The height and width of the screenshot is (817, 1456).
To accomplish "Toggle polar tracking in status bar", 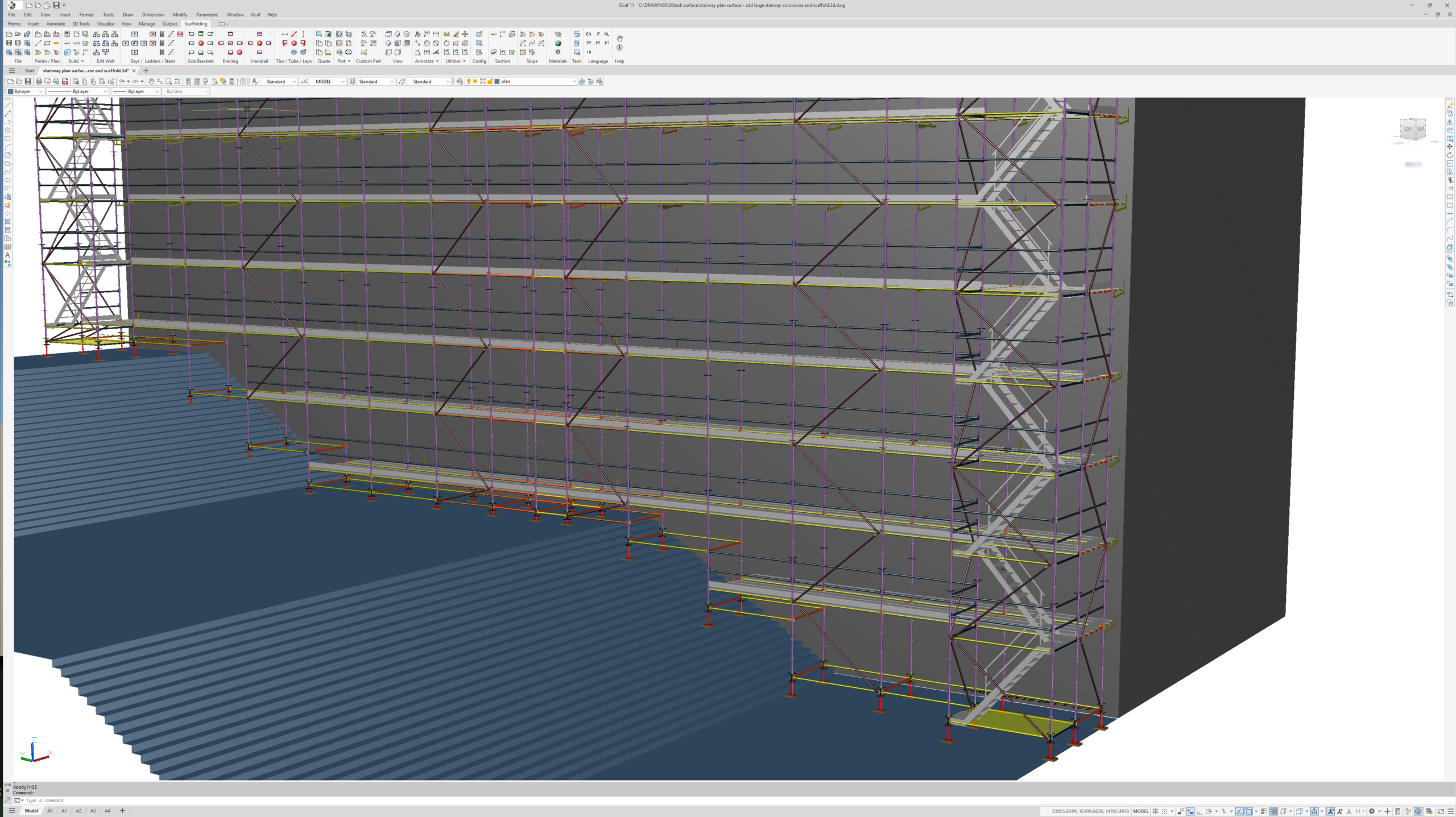I will point(1209,811).
